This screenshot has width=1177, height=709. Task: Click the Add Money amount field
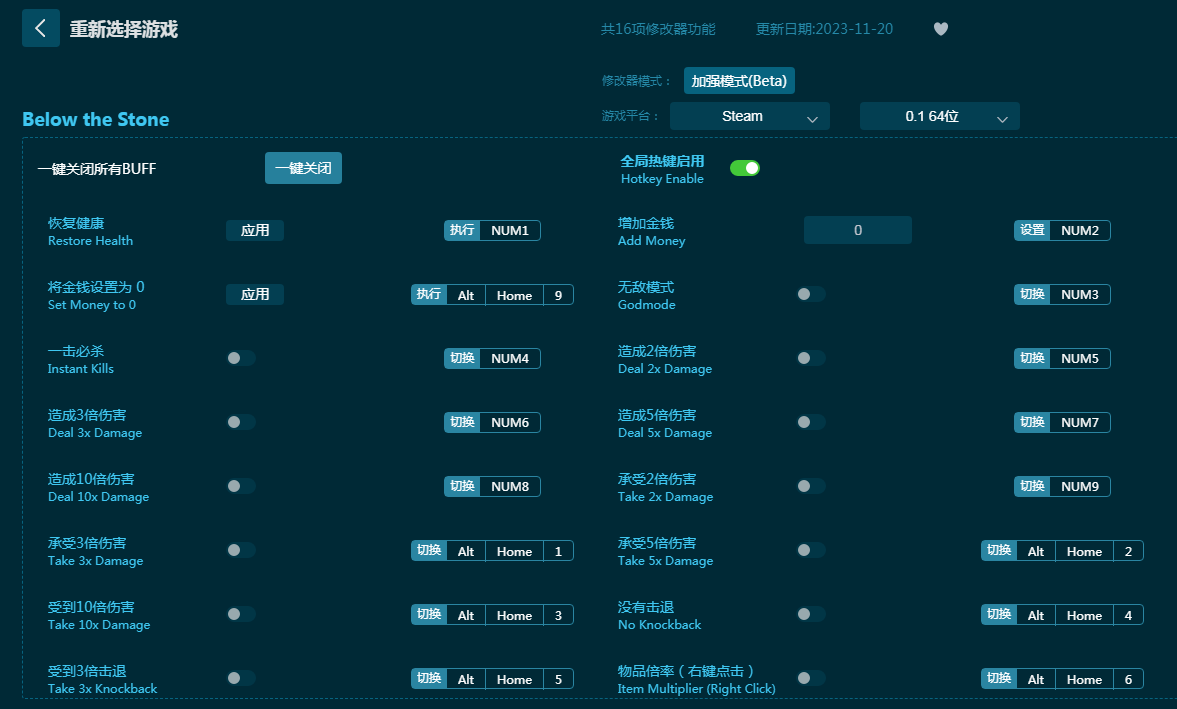[x=857, y=231]
